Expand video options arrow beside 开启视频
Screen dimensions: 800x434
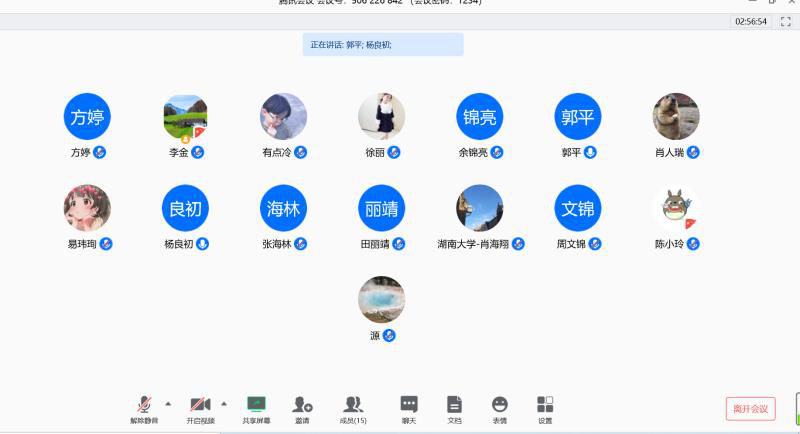coord(224,403)
